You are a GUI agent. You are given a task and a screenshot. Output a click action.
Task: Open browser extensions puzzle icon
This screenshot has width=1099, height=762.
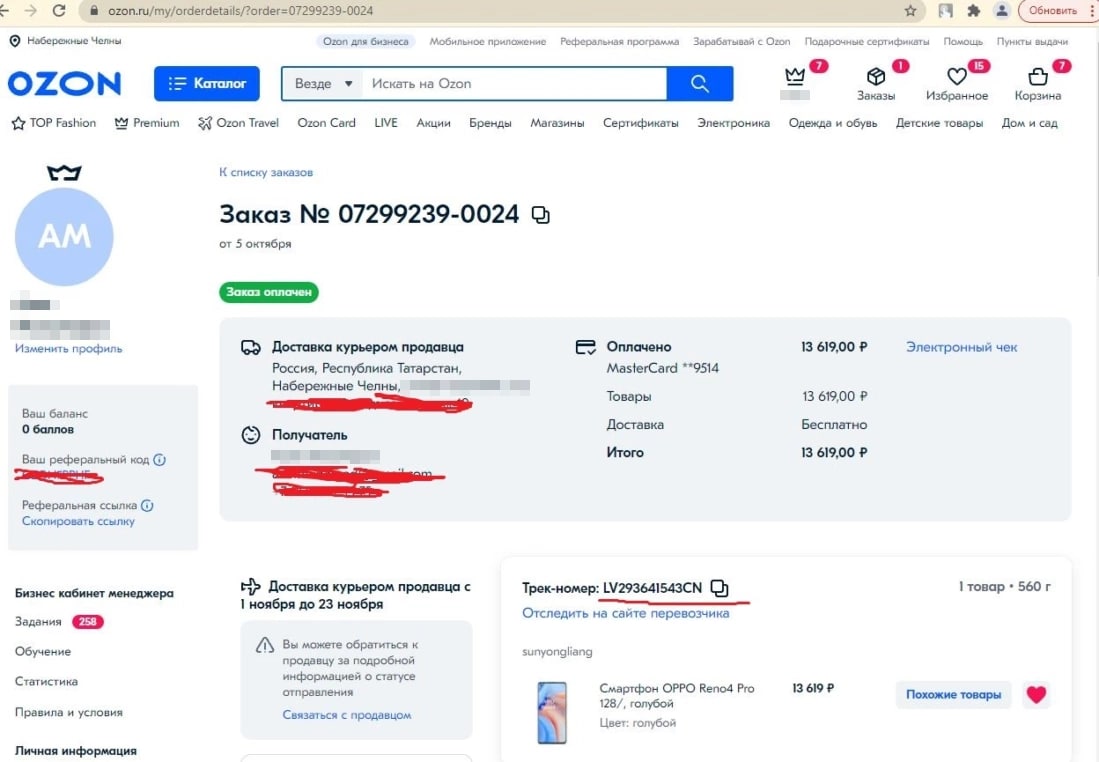coord(974,11)
